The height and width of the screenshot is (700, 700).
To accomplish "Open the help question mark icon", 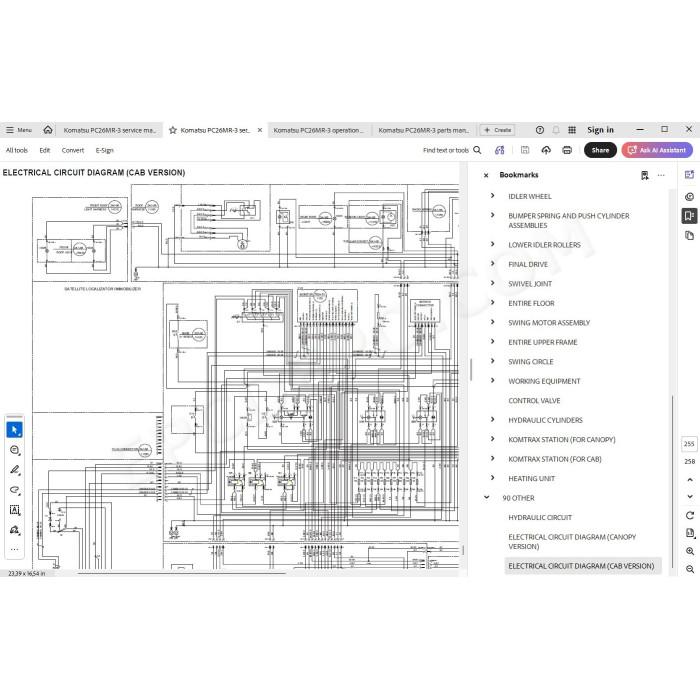I will pyautogui.click(x=539, y=130).
